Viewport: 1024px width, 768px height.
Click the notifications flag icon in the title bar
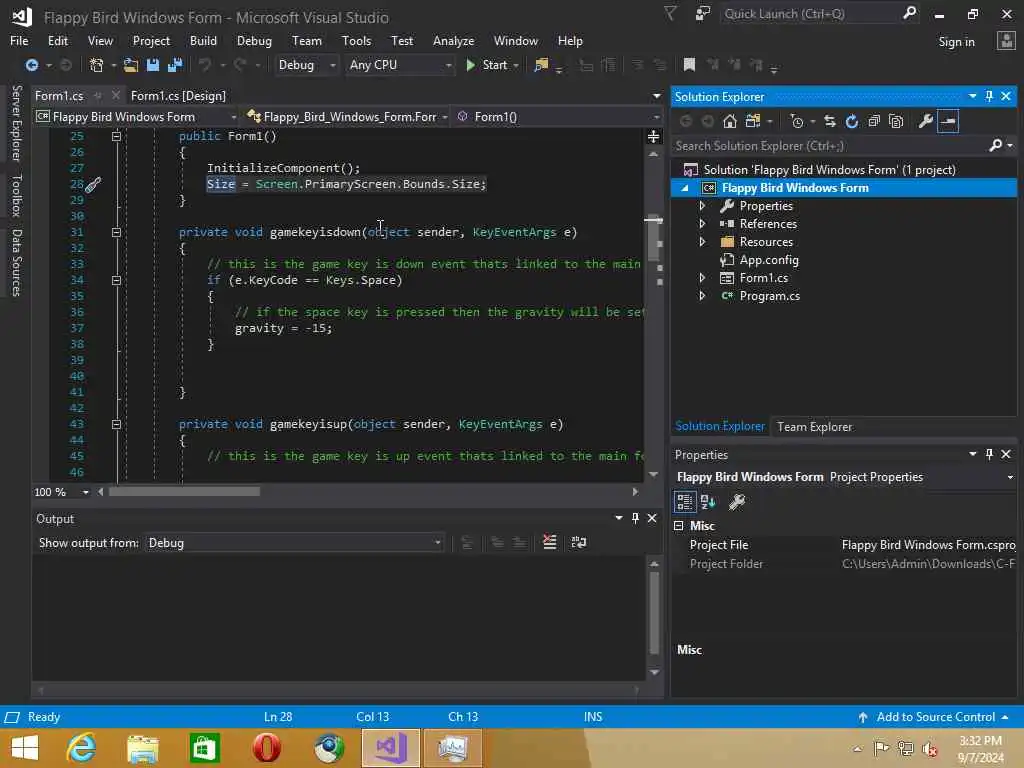point(670,14)
